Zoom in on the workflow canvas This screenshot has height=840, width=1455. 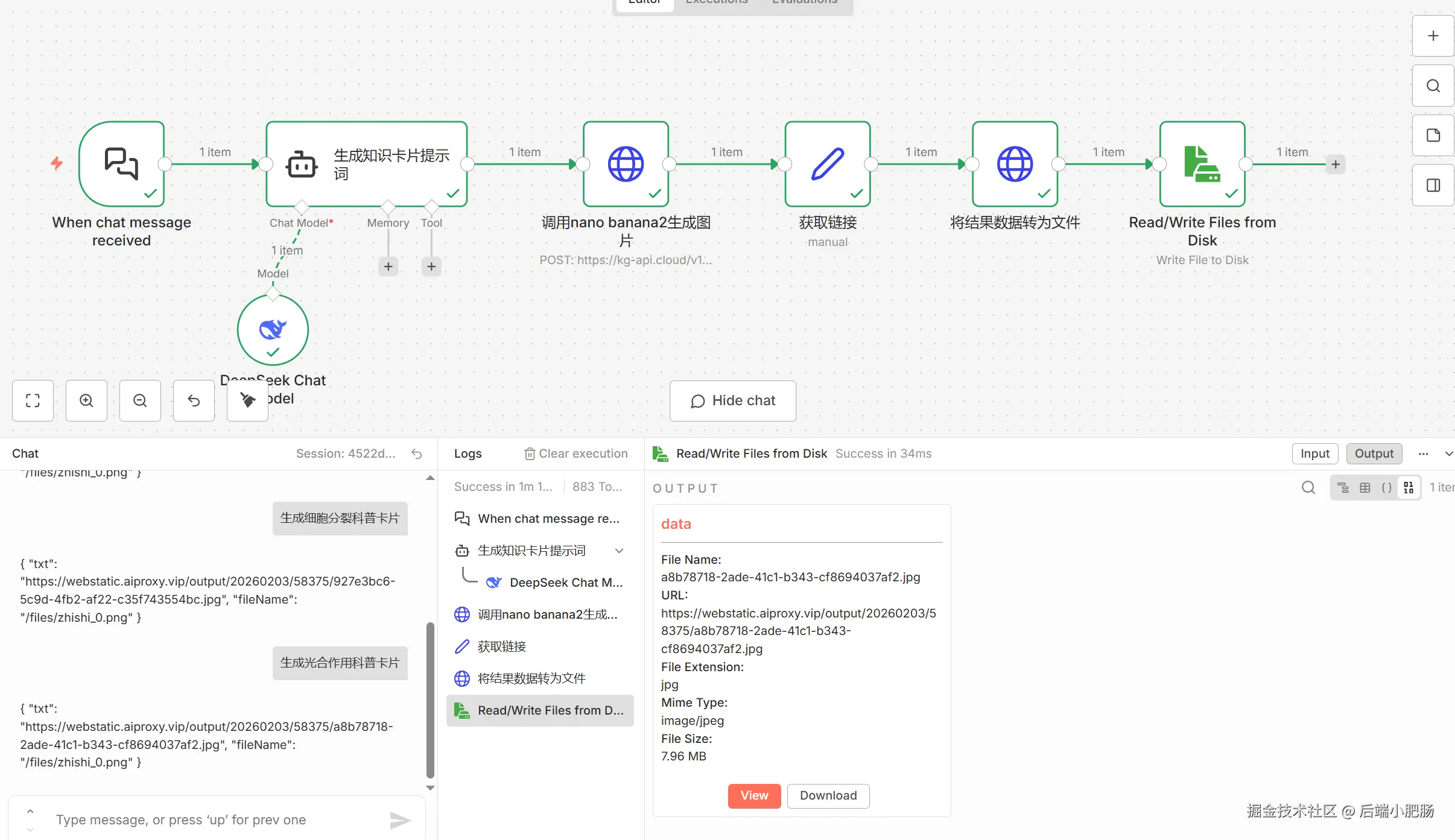coord(86,400)
